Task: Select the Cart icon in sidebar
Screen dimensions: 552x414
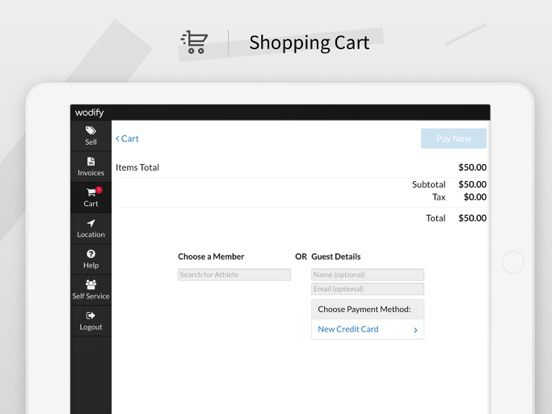Action: [91, 192]
